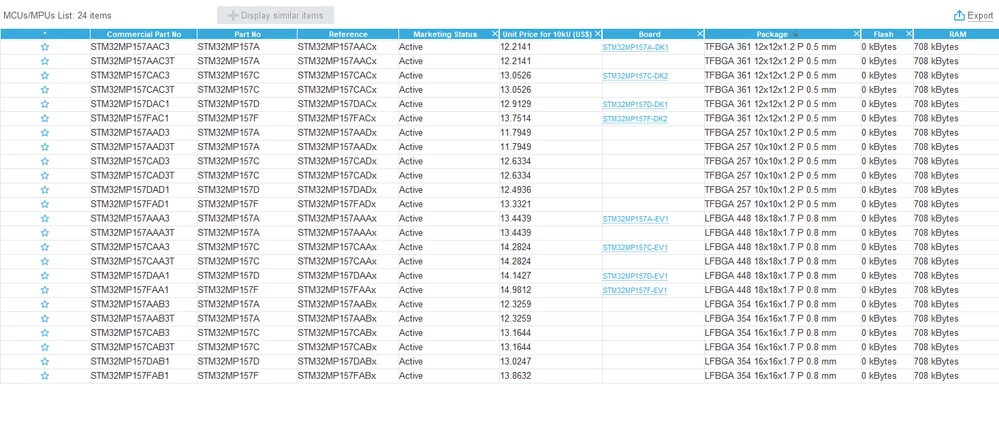Star the STM32MP157AAC3 row as favorite
The height and width of the screenshot is (428, 999).
(x=45, y=47)
